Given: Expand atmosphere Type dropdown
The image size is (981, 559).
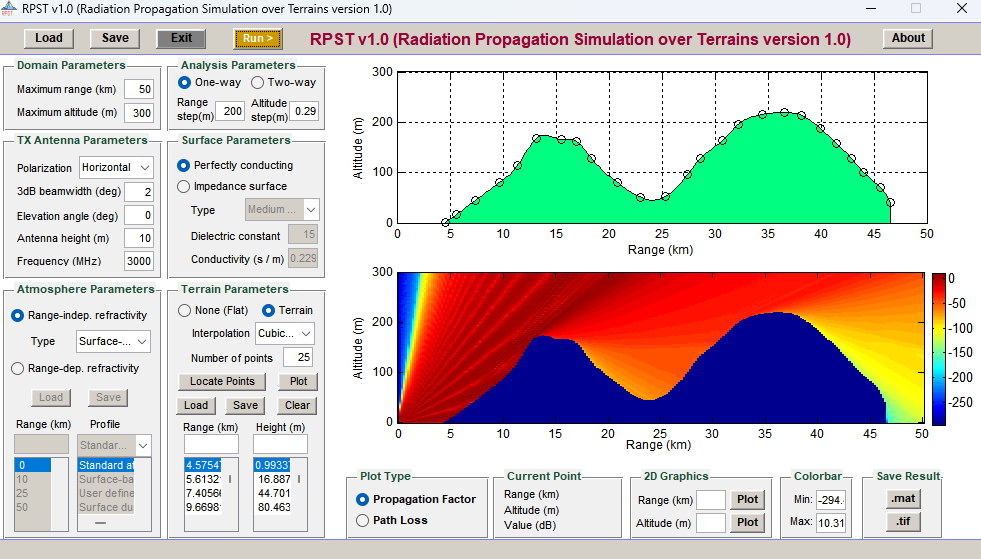Looking at the screenshot, I should tap(113, 341).
